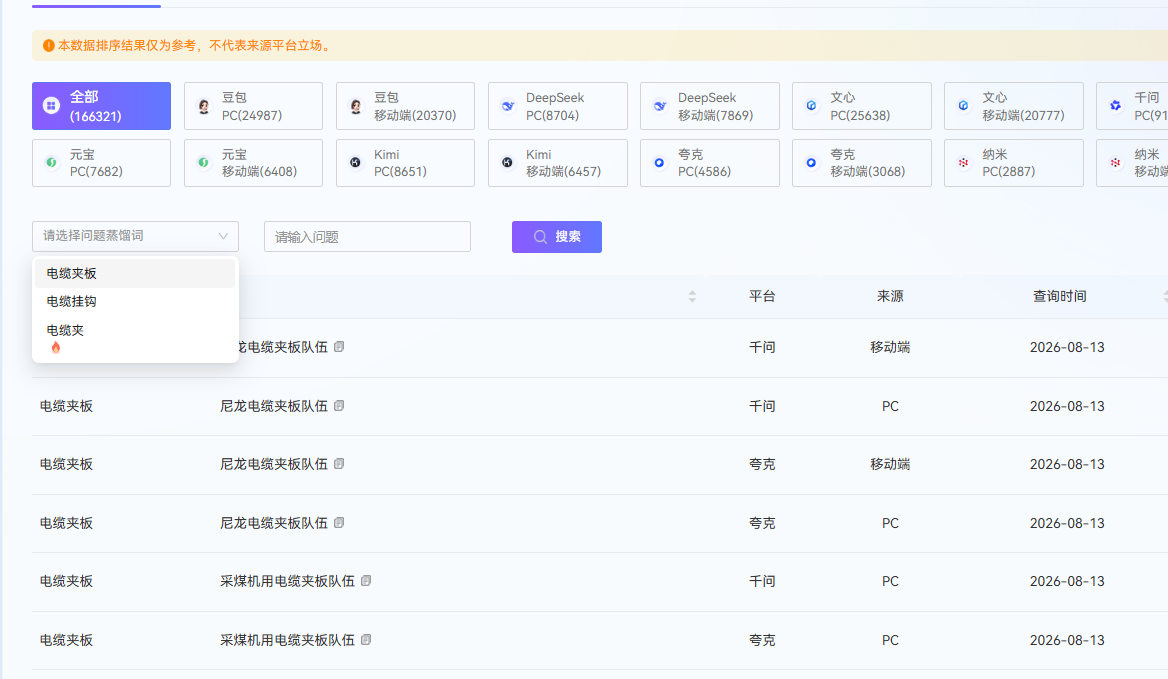The width and height of the screenshot is (1168, 679).
Task: Select the 全部 (166321) platform filter card
Action: coord(101,106)
